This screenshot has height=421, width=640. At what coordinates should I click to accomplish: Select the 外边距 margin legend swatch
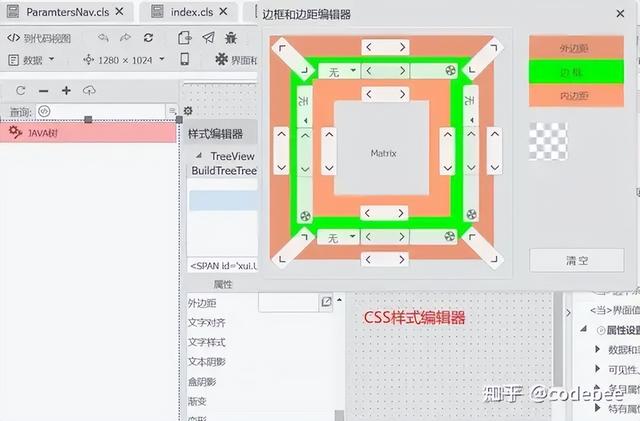point(576,48)
